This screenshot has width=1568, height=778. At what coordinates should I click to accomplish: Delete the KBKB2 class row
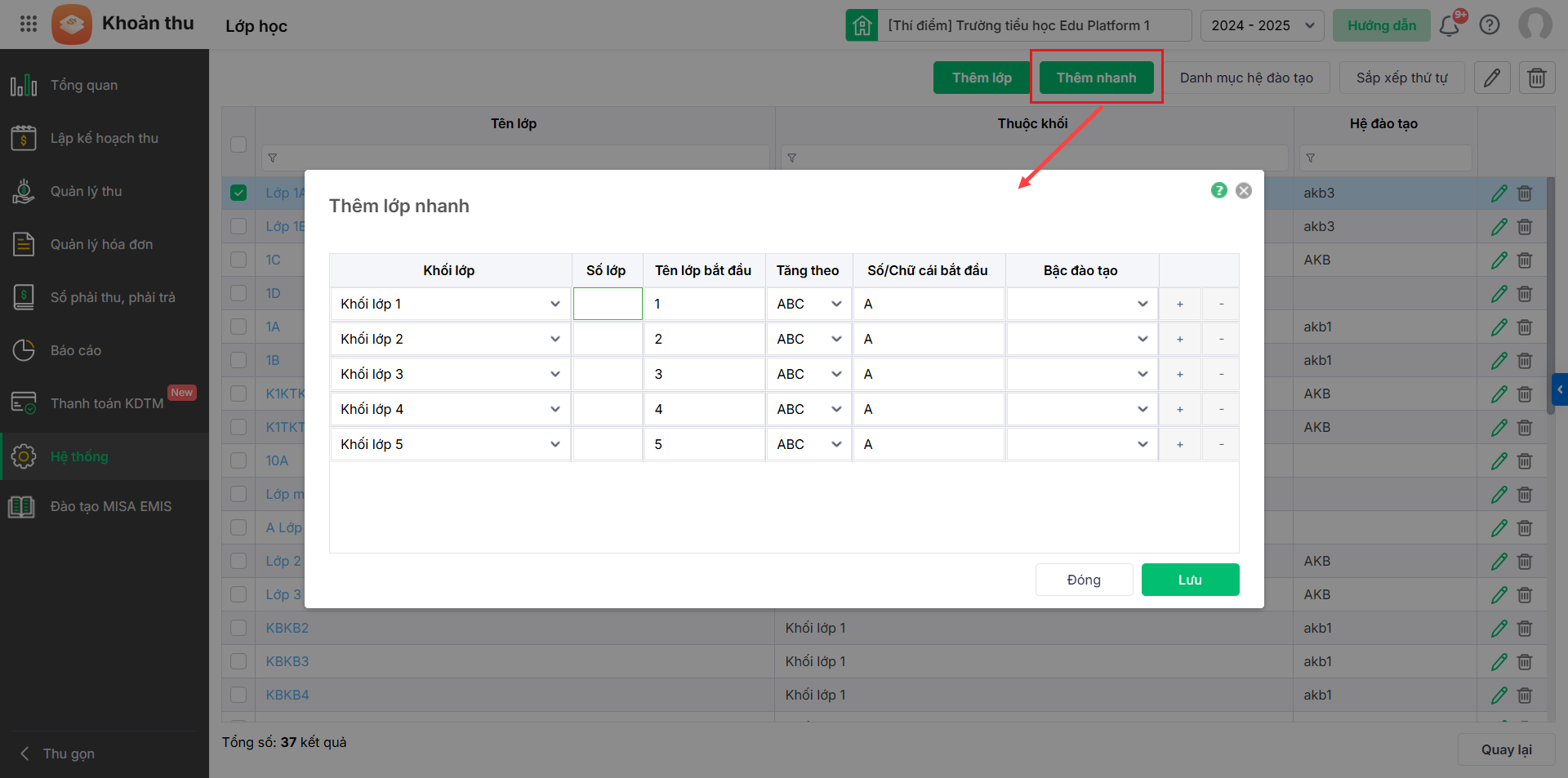click(1525, 629)
